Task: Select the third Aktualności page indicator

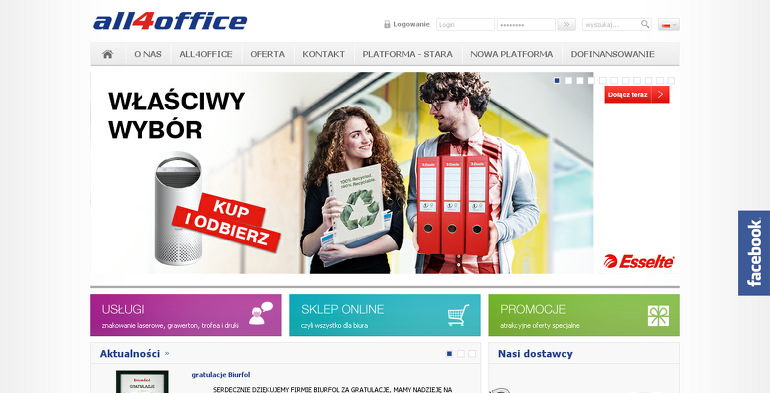Action: pos(472,354)
